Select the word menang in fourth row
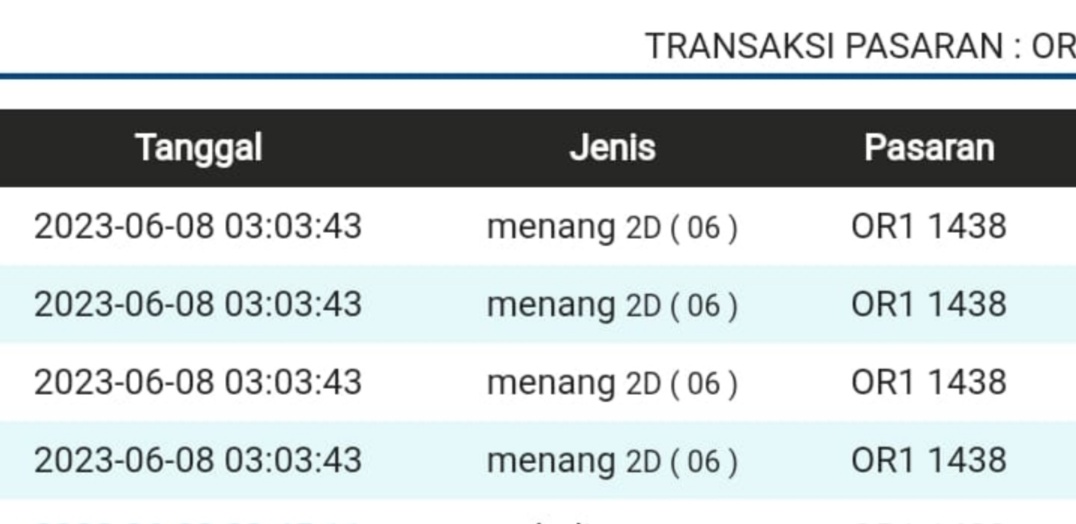 551,461
